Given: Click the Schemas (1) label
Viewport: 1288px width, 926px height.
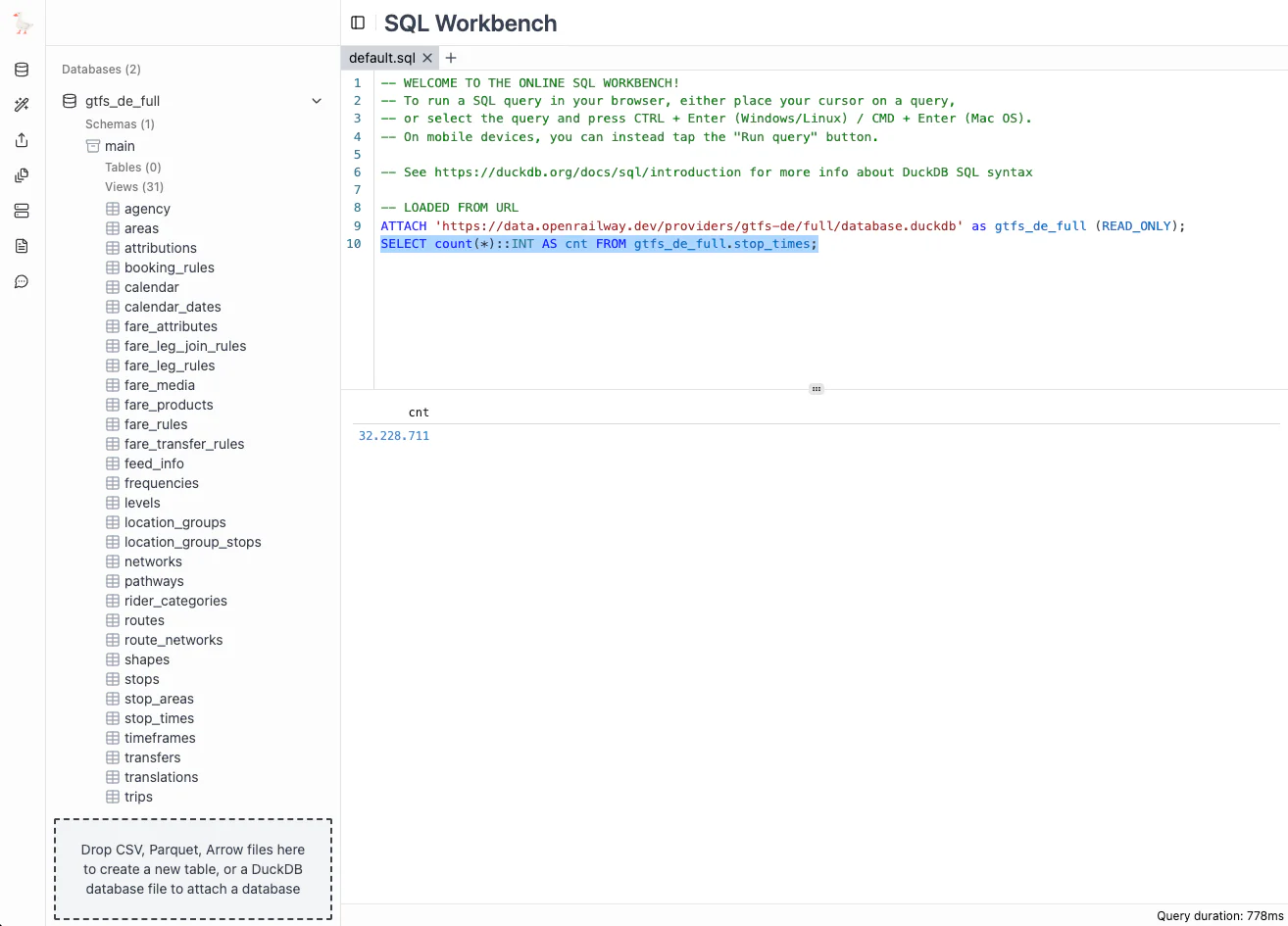Looking at the screenshot, I should point(120,124).
